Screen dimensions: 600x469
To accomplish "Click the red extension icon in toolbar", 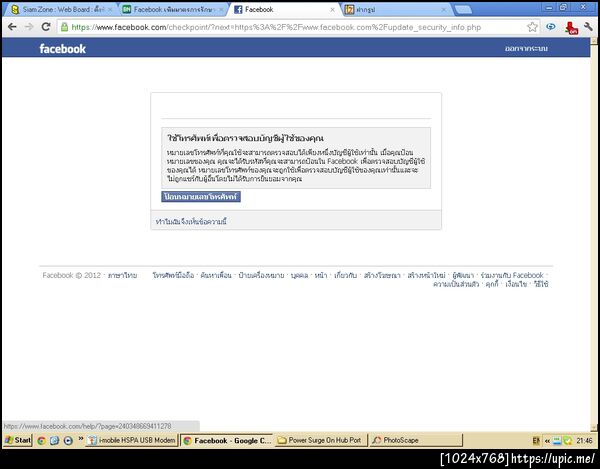I will (x=571, y=28).
